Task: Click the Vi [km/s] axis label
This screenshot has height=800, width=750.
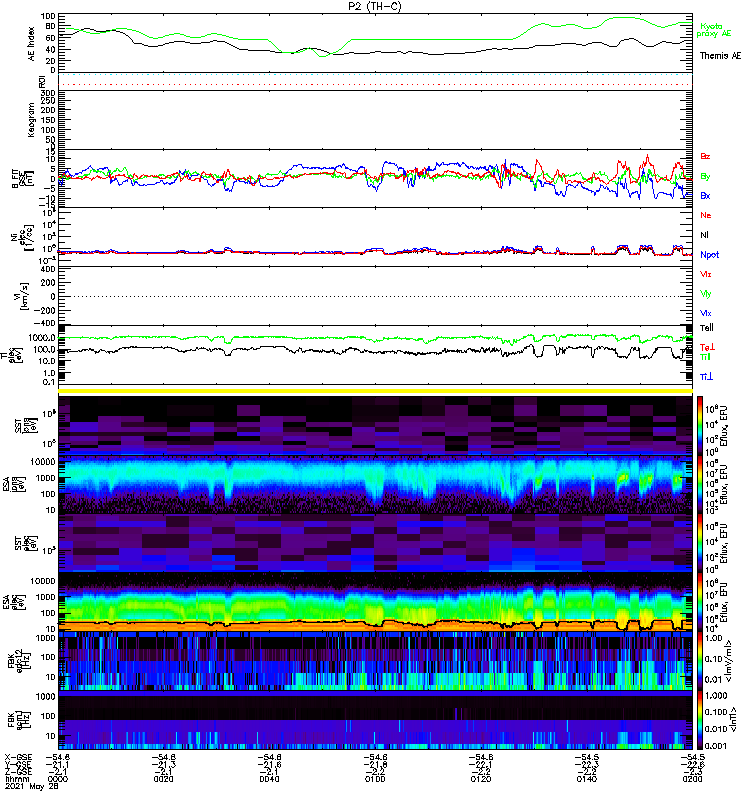Action: (22, 296)
